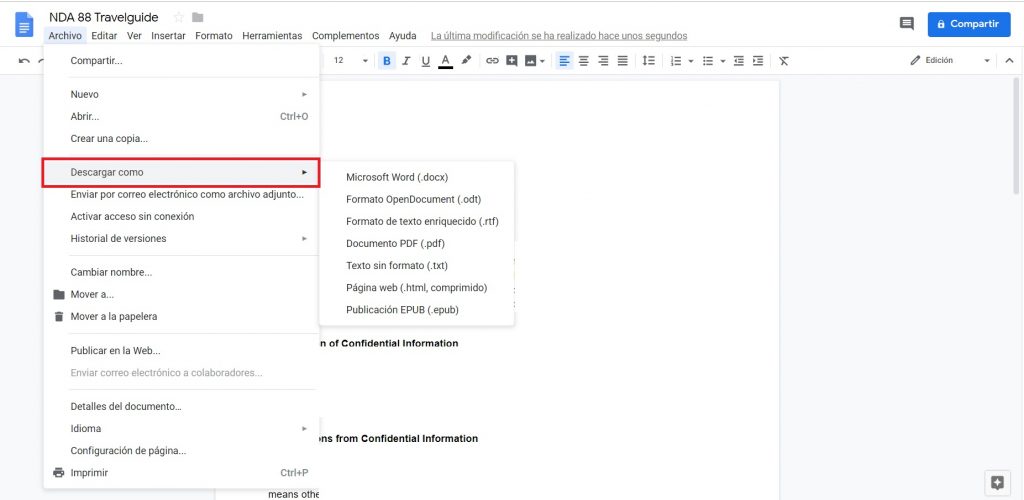1024x500 pixels.
Task: Select Publicar en la Web...
Action: click(x=182, y=351)
